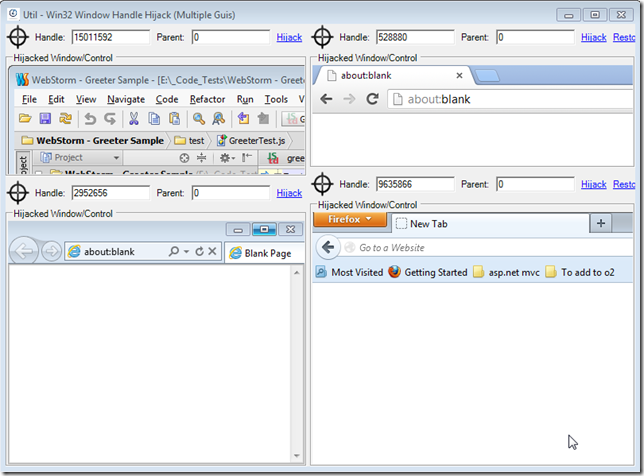Image resolution: width=644 pixels, height=476 pixels.
Task: Click Chrome's forward arrow button
Action: coord(349,99)
